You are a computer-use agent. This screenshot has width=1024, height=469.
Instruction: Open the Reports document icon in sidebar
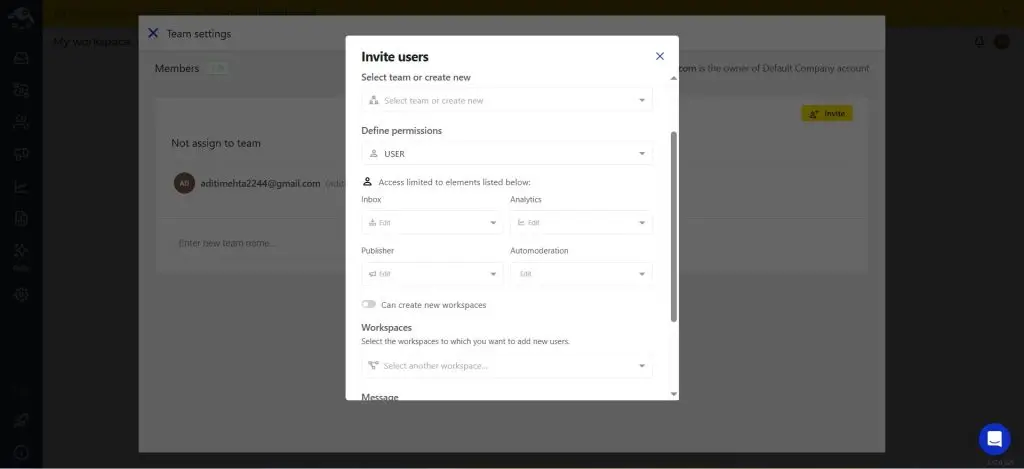pyautogui.click(x=21, y=219)
